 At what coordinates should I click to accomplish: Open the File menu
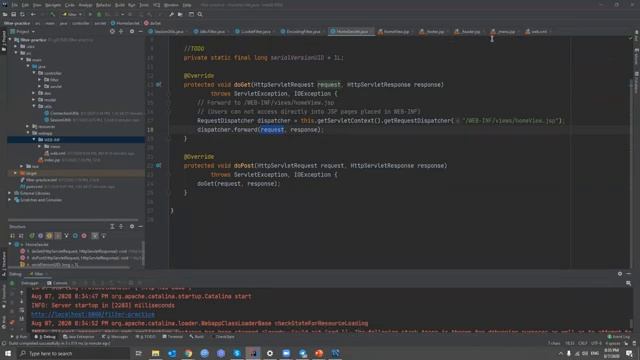pos(15,5)
